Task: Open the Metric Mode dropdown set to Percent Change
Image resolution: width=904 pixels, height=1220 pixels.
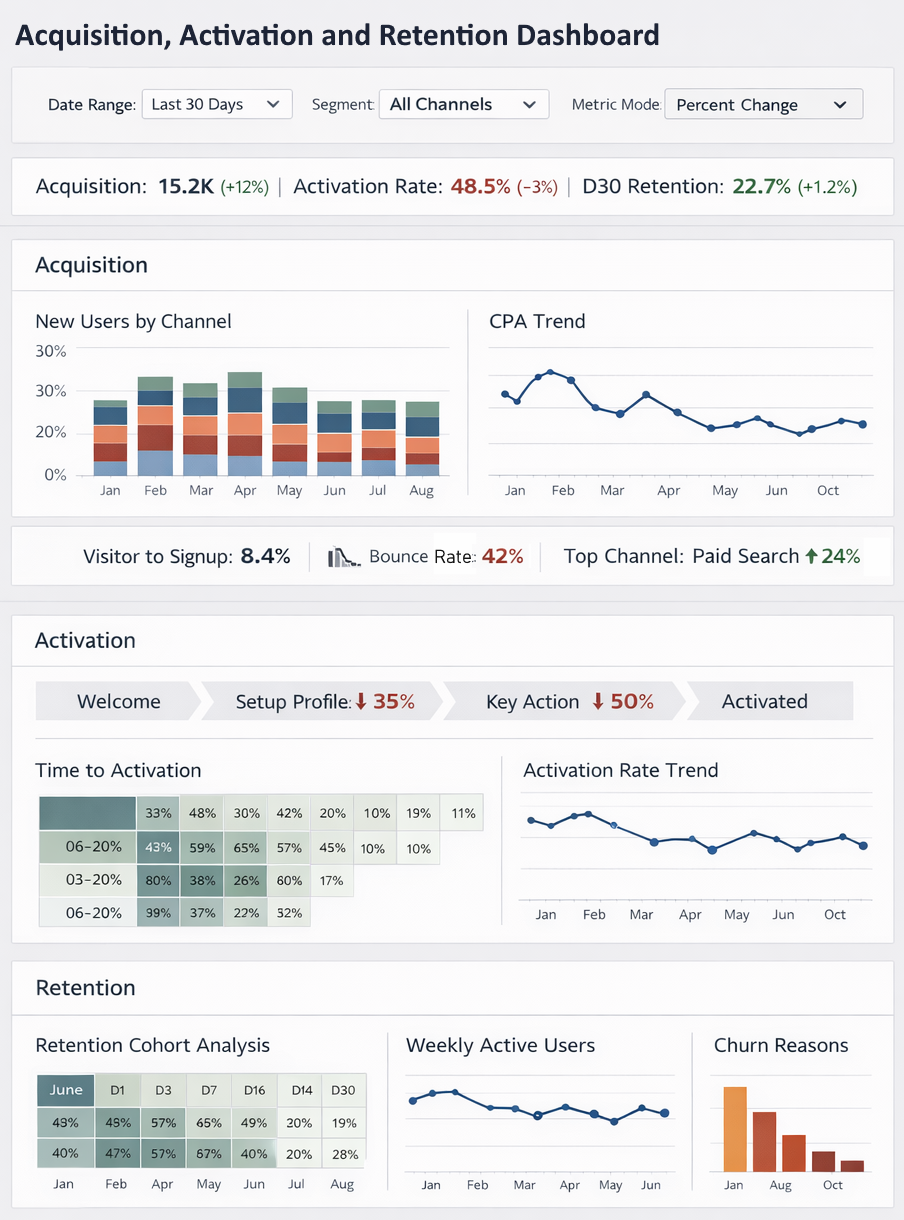Action: tap(763, 103)
